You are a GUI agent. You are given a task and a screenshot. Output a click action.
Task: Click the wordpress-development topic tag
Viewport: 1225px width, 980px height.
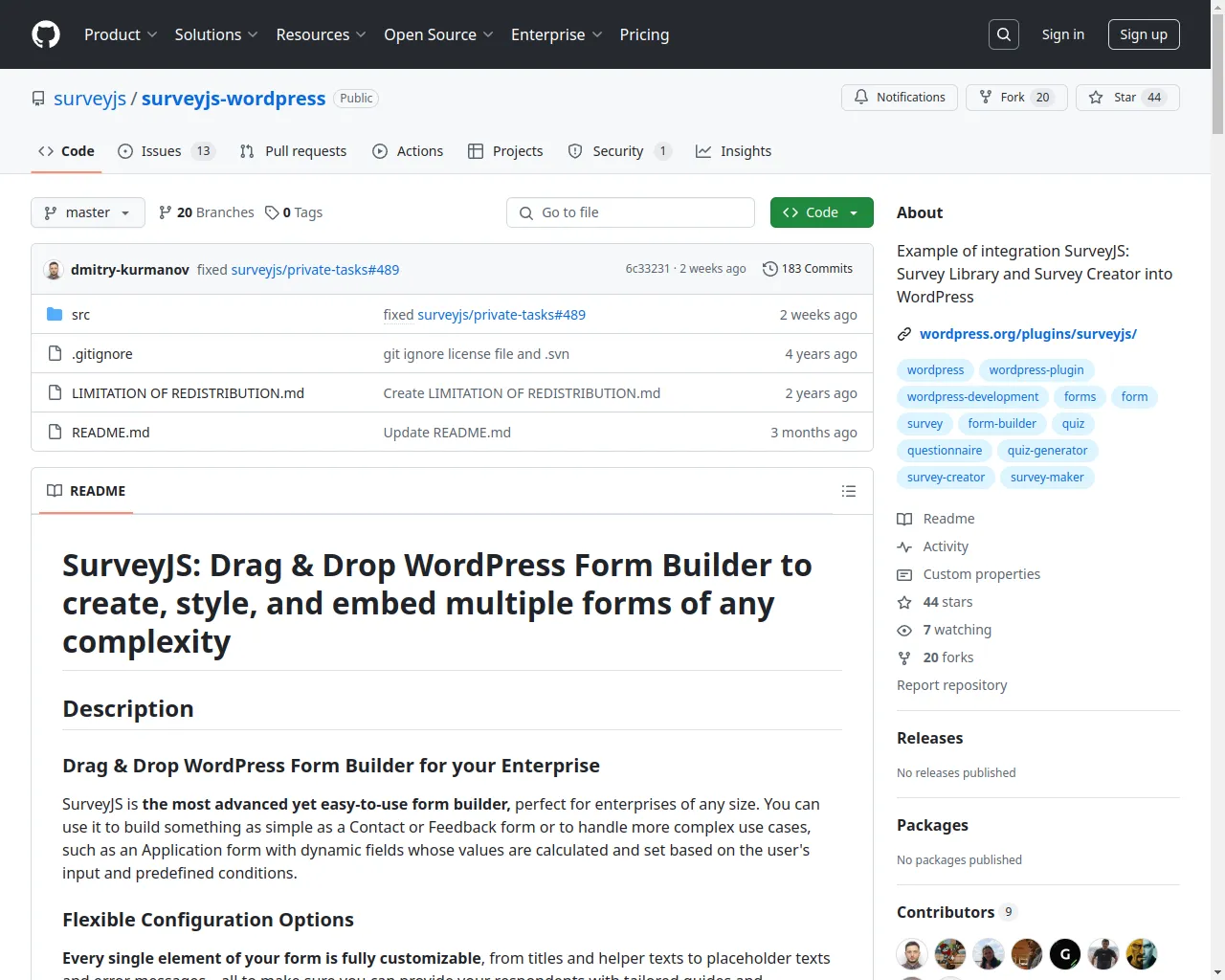972,397
